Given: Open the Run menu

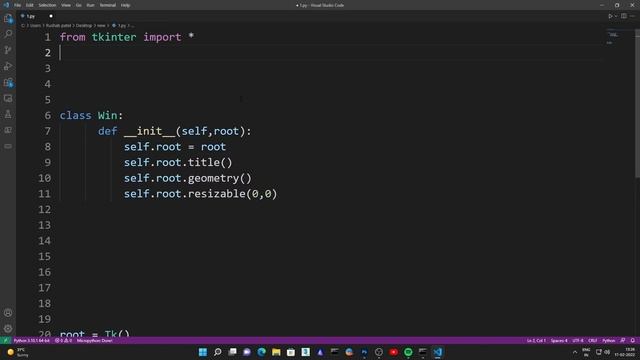Looking at the screenshot, I should click(x=90, y=5).
